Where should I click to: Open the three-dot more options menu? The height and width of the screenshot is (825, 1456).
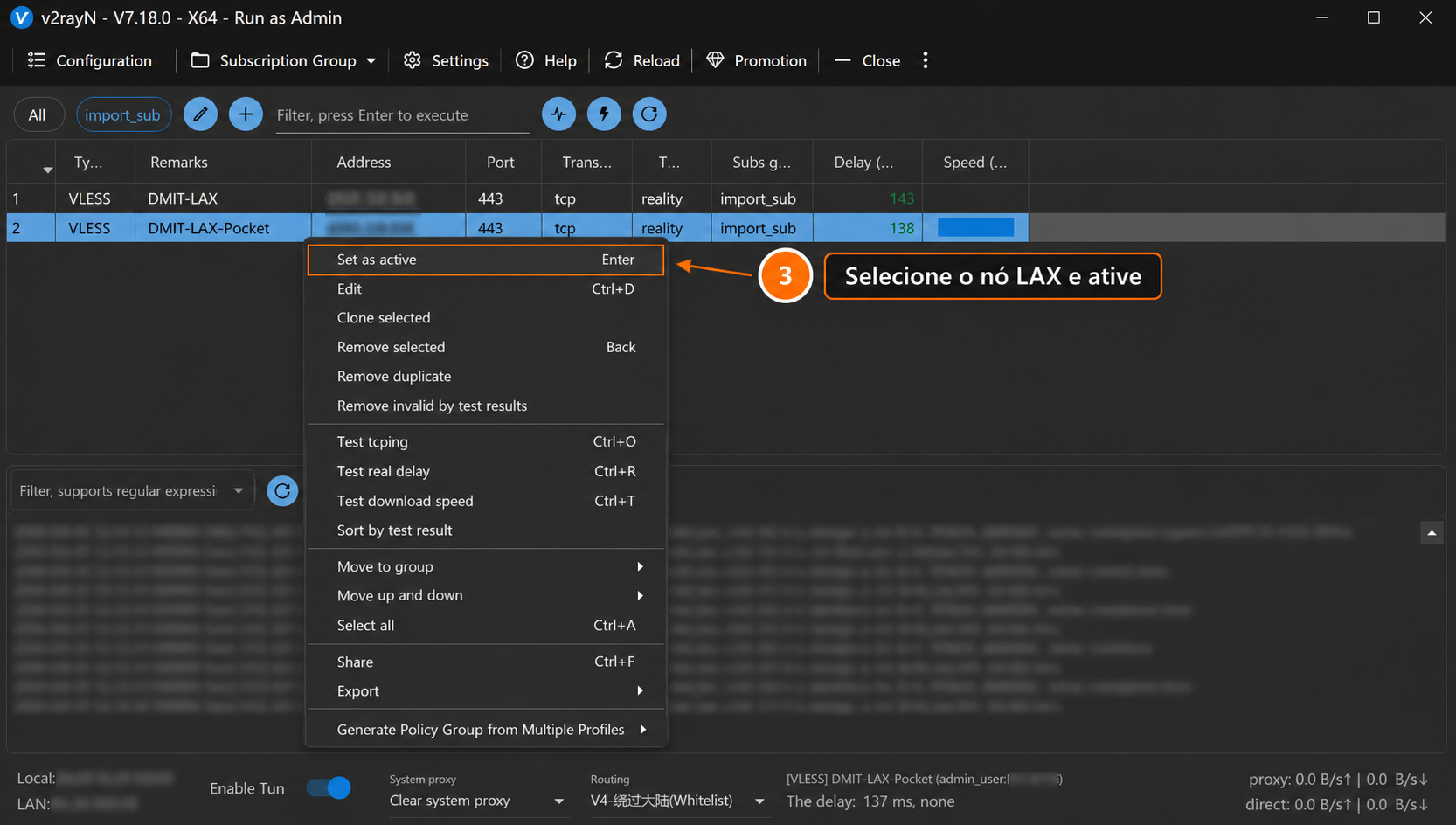point(926,60)
